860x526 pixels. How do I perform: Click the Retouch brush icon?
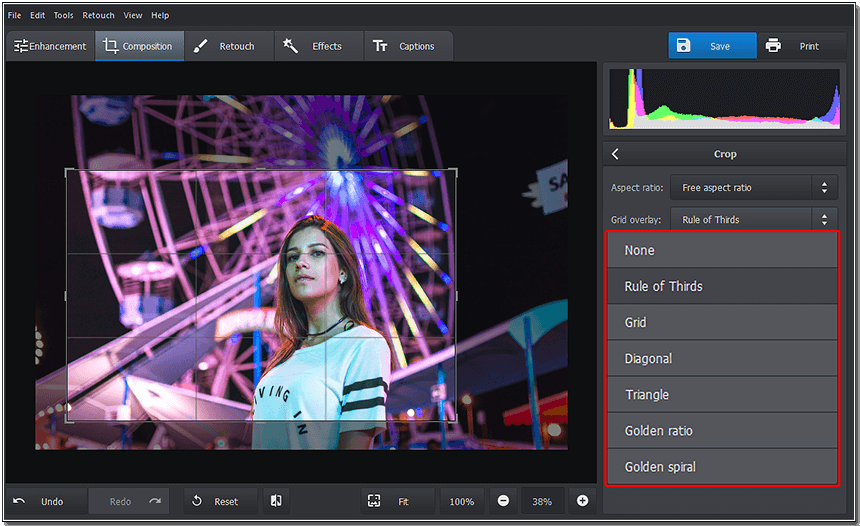tap(200, 46)
